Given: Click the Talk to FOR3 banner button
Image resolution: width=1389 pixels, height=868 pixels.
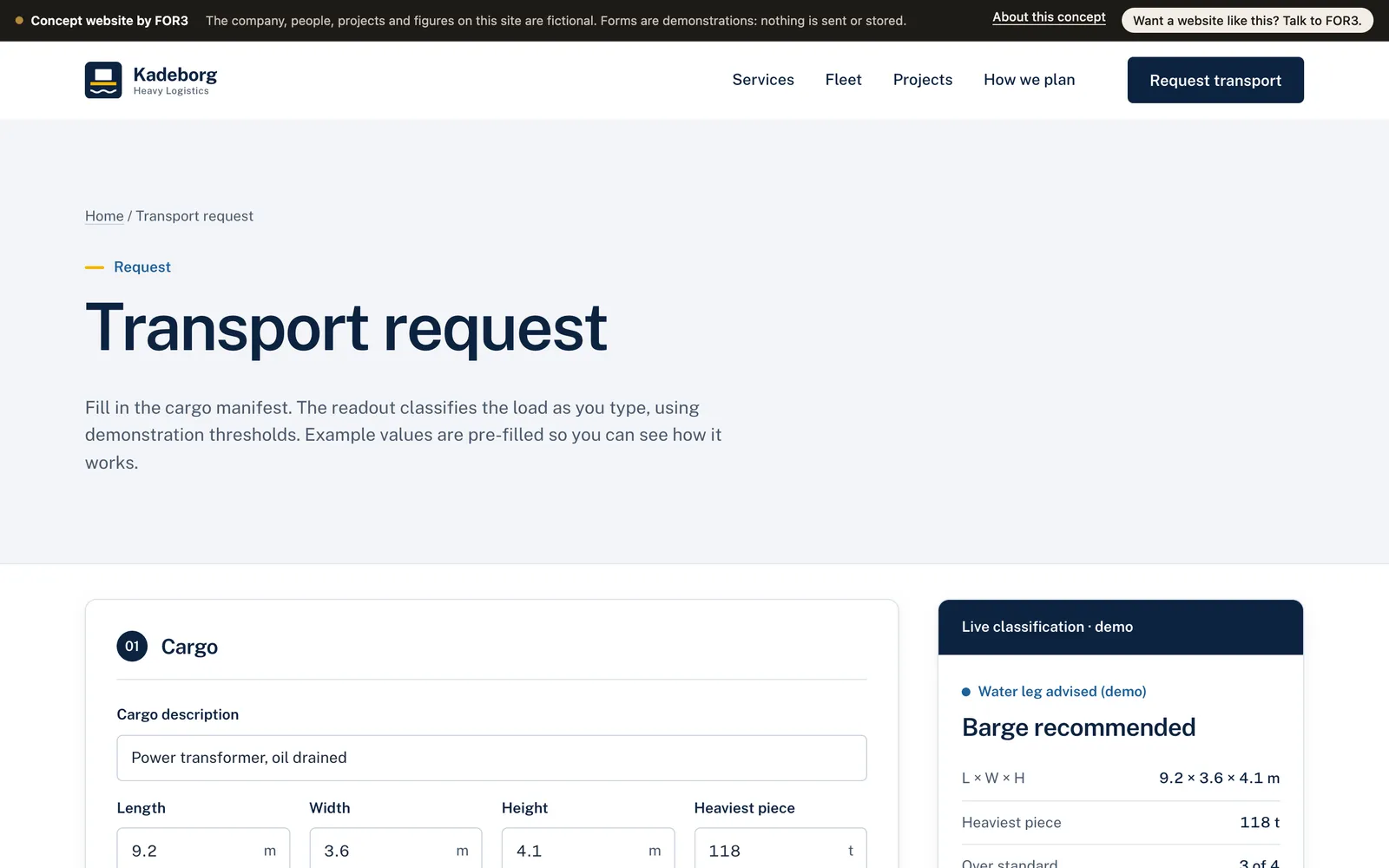Looking at the screenshot, I should 1247,21.
